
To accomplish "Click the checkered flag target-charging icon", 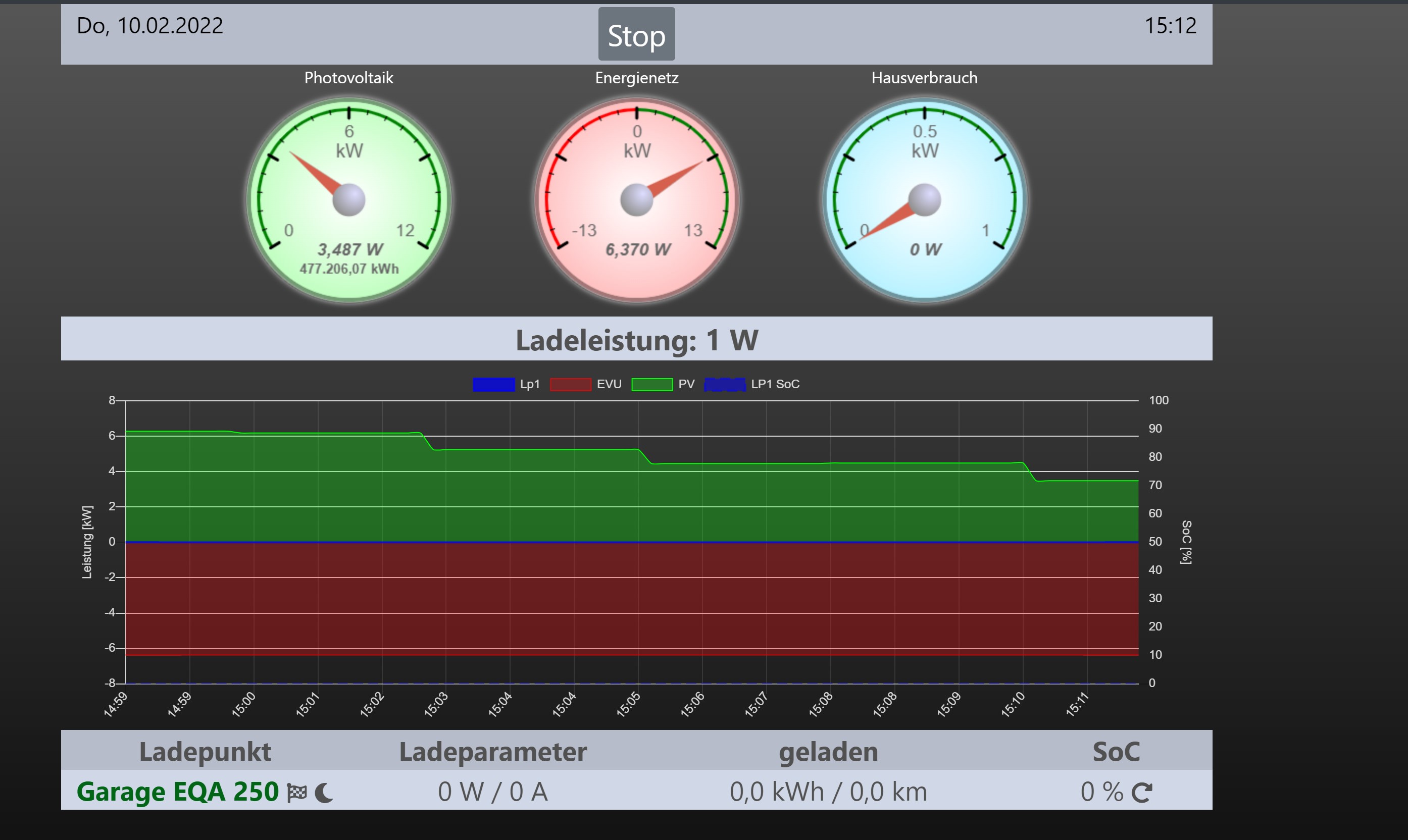I will tap(296, 793).
